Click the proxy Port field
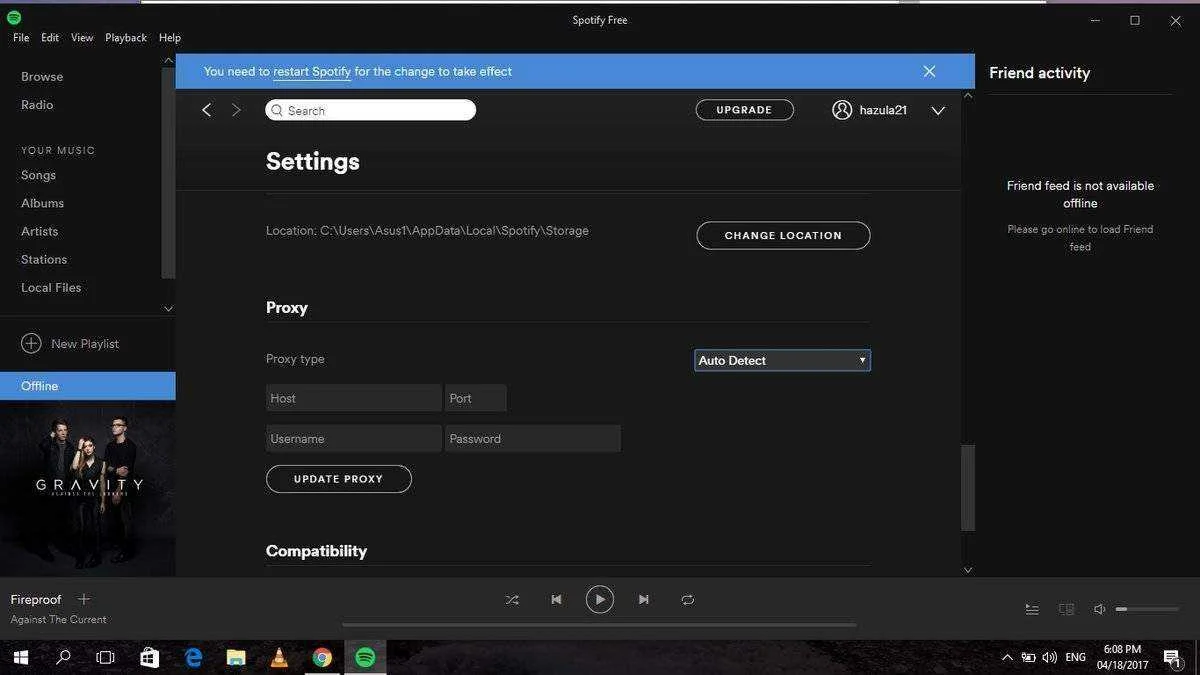The width and height of the screenshot is (1200, 675). (476, 398)
